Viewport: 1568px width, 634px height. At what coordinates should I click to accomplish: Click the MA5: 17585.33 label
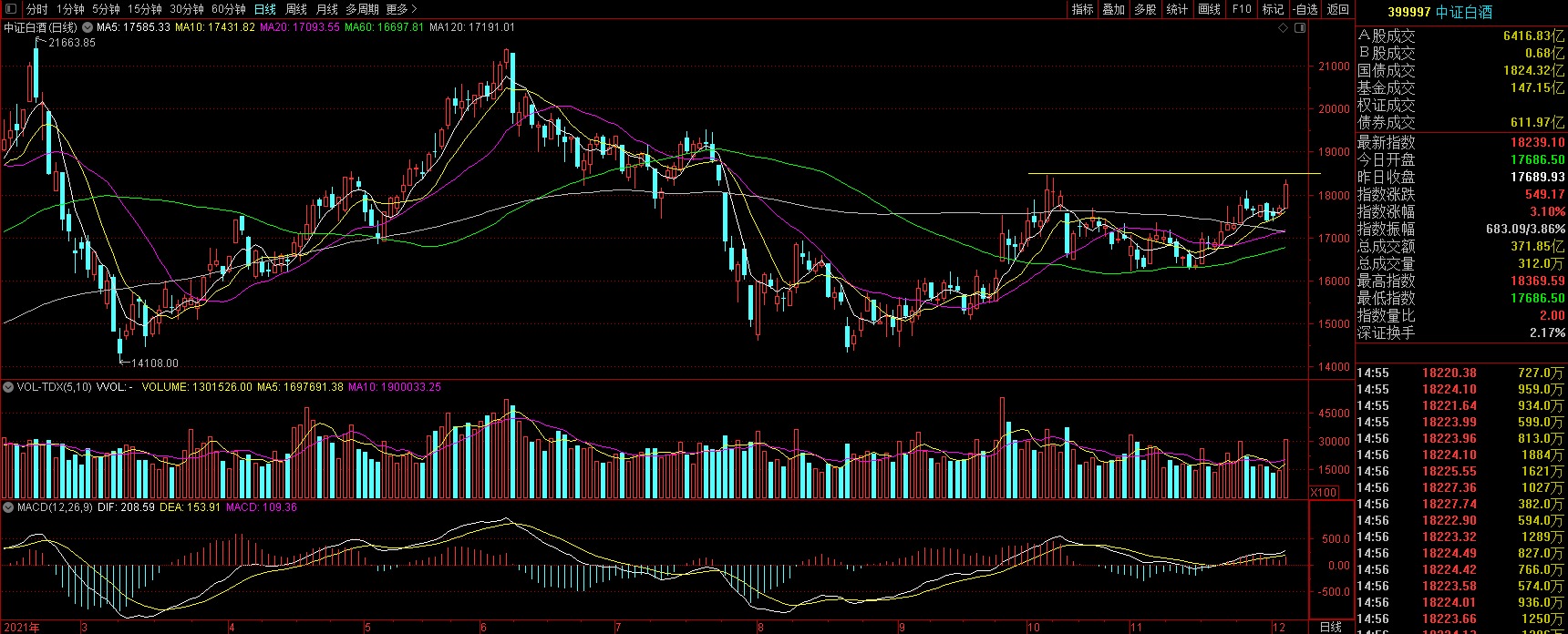coord(134,27)
